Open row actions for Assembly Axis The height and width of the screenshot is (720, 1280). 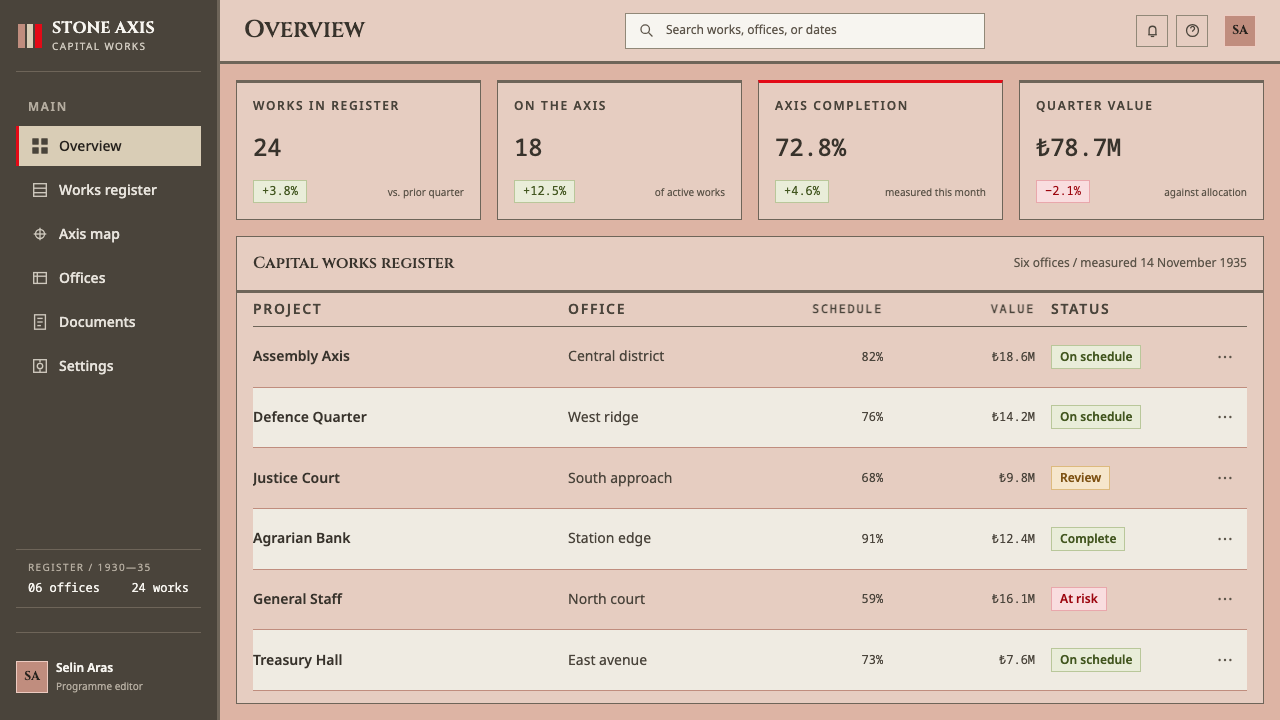pyautogui.click(x=1225, y=357)
